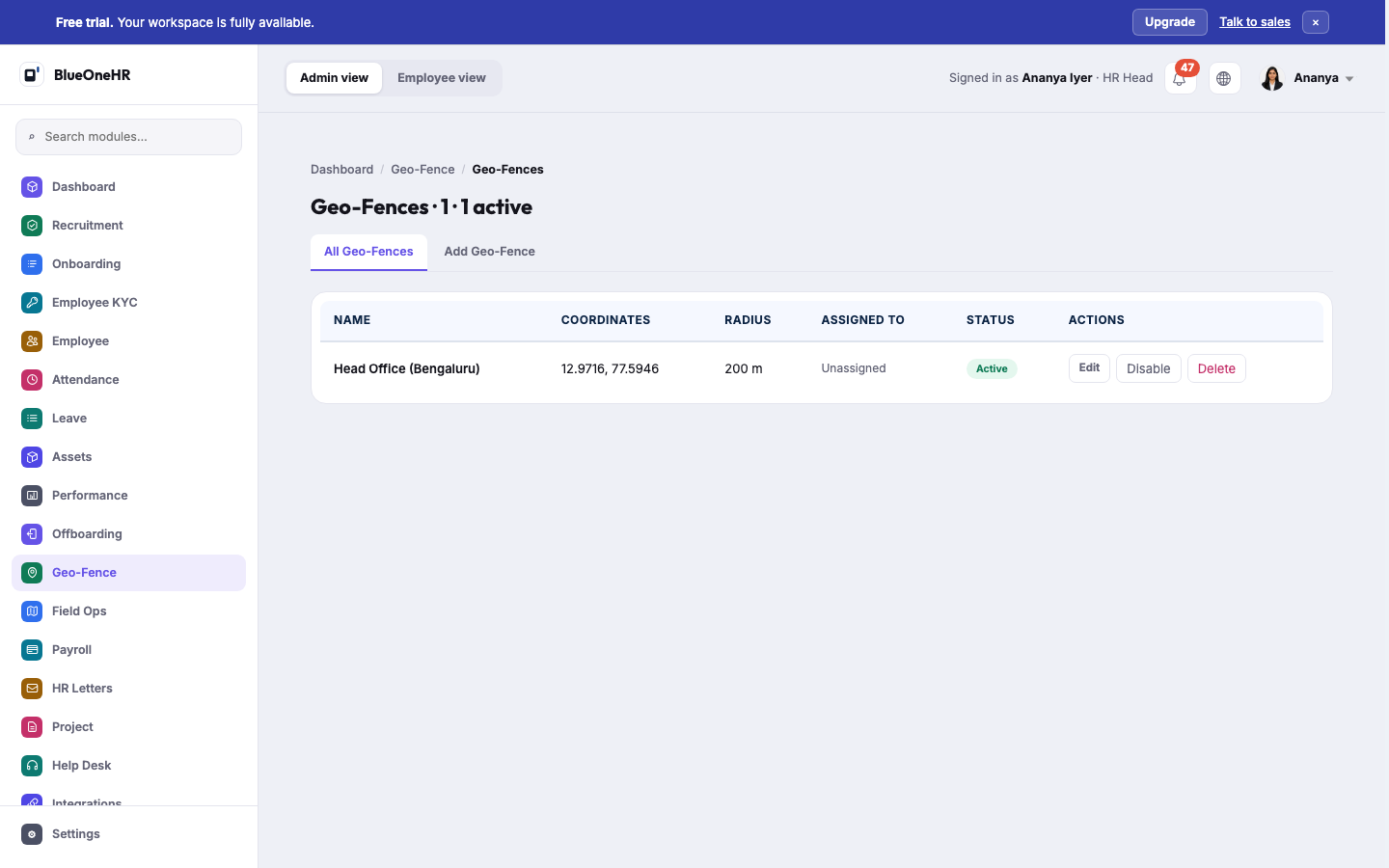
Task: Select the Project document icon
Action: (32, 727)
